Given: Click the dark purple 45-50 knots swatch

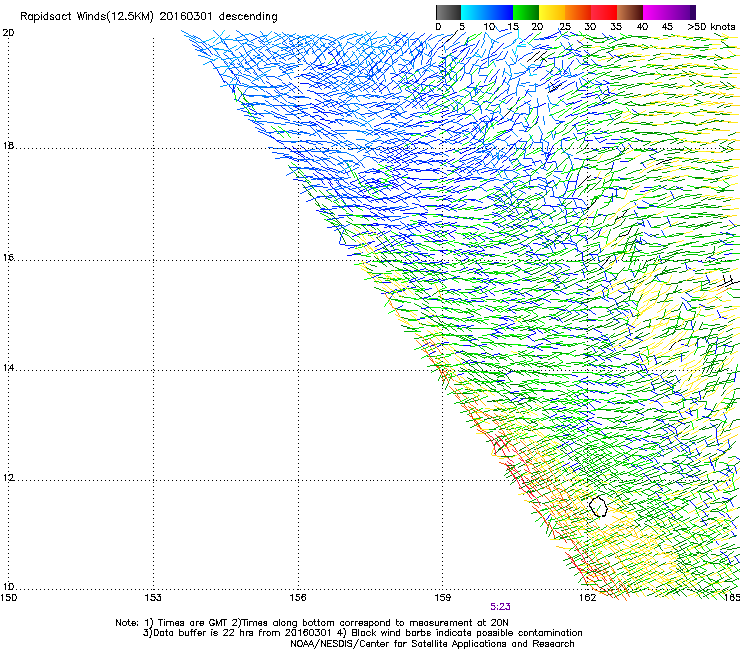Looking at the screenshot, I should coord(682,12).
